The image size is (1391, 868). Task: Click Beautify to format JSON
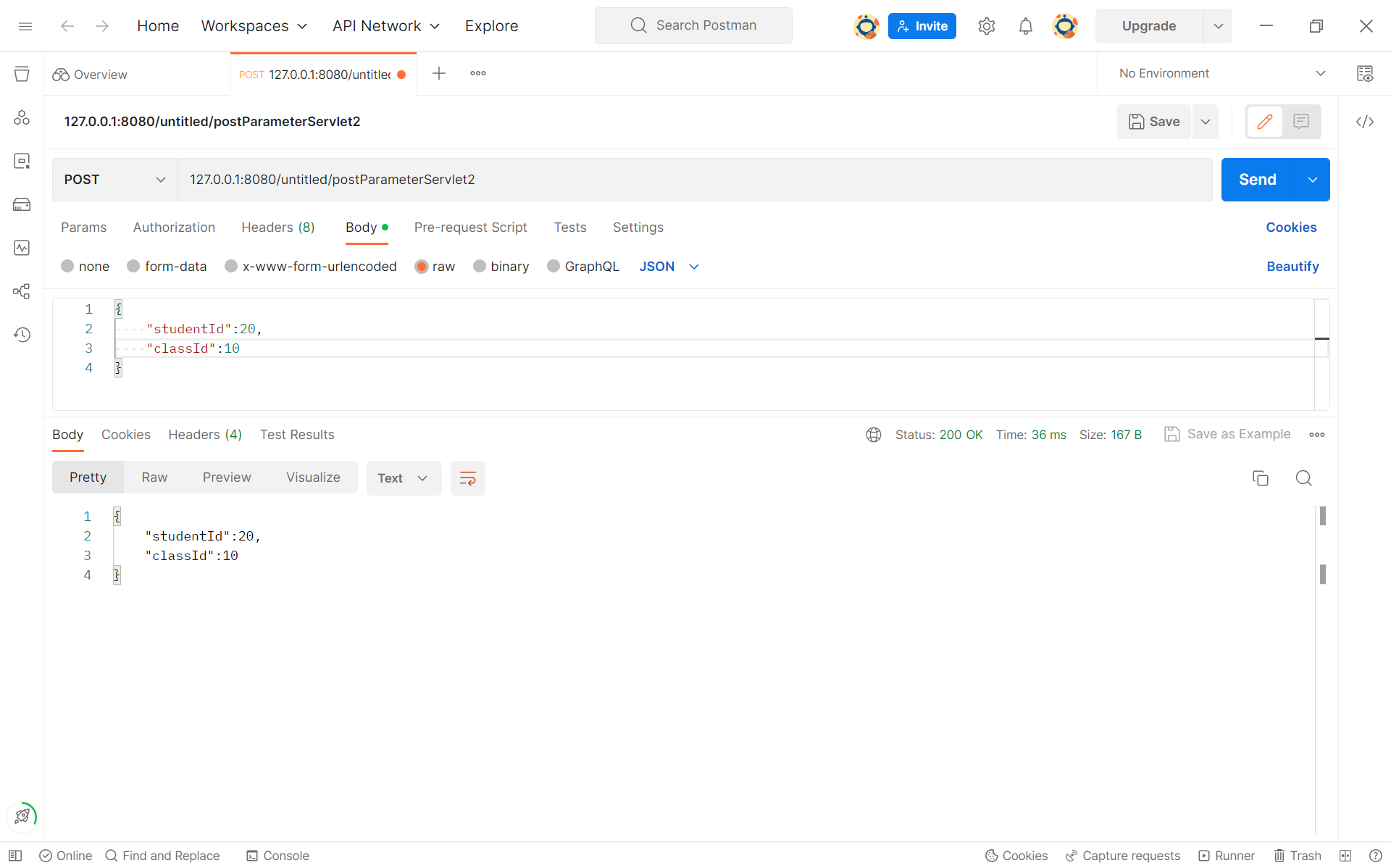[x=1292, y=267]
